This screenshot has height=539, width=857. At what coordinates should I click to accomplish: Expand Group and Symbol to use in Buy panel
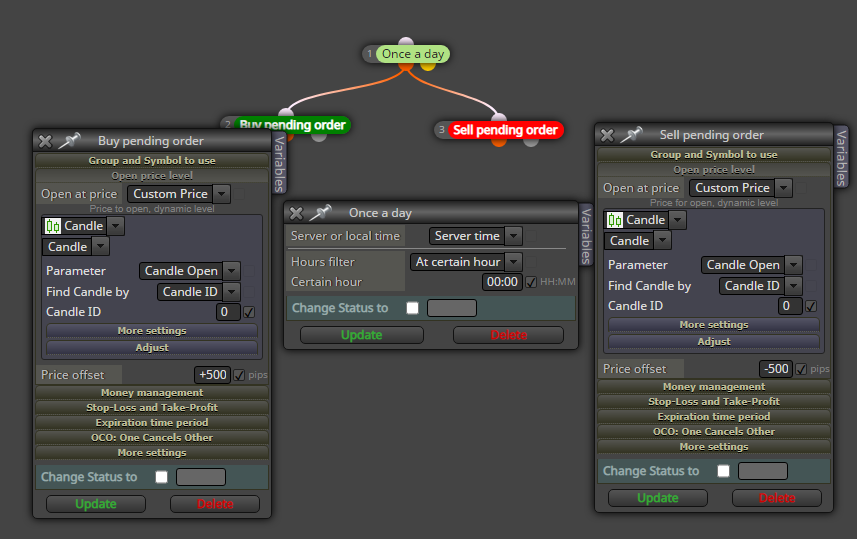click(152, 160)
